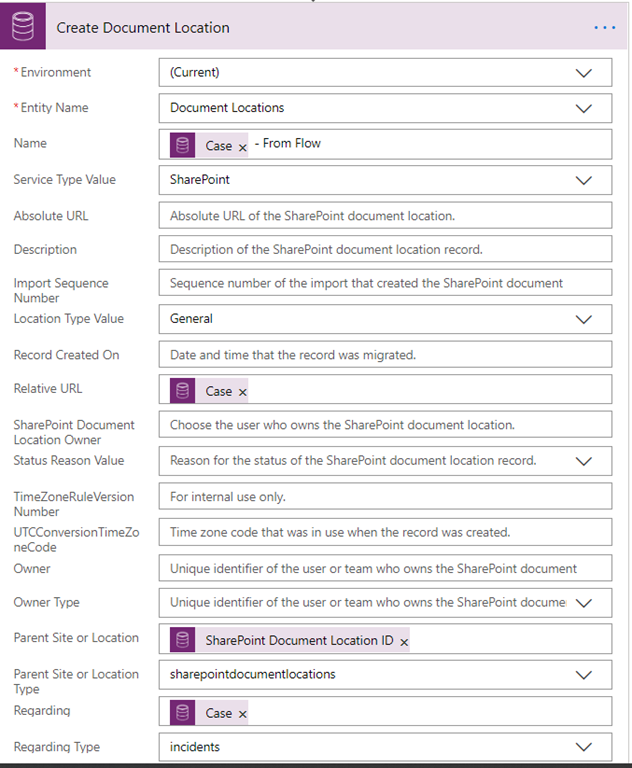The width and height of the screenshot is (632, 768).
Task: Expand the Status Reason Value dropdown
Action: (x=583, y=461)
